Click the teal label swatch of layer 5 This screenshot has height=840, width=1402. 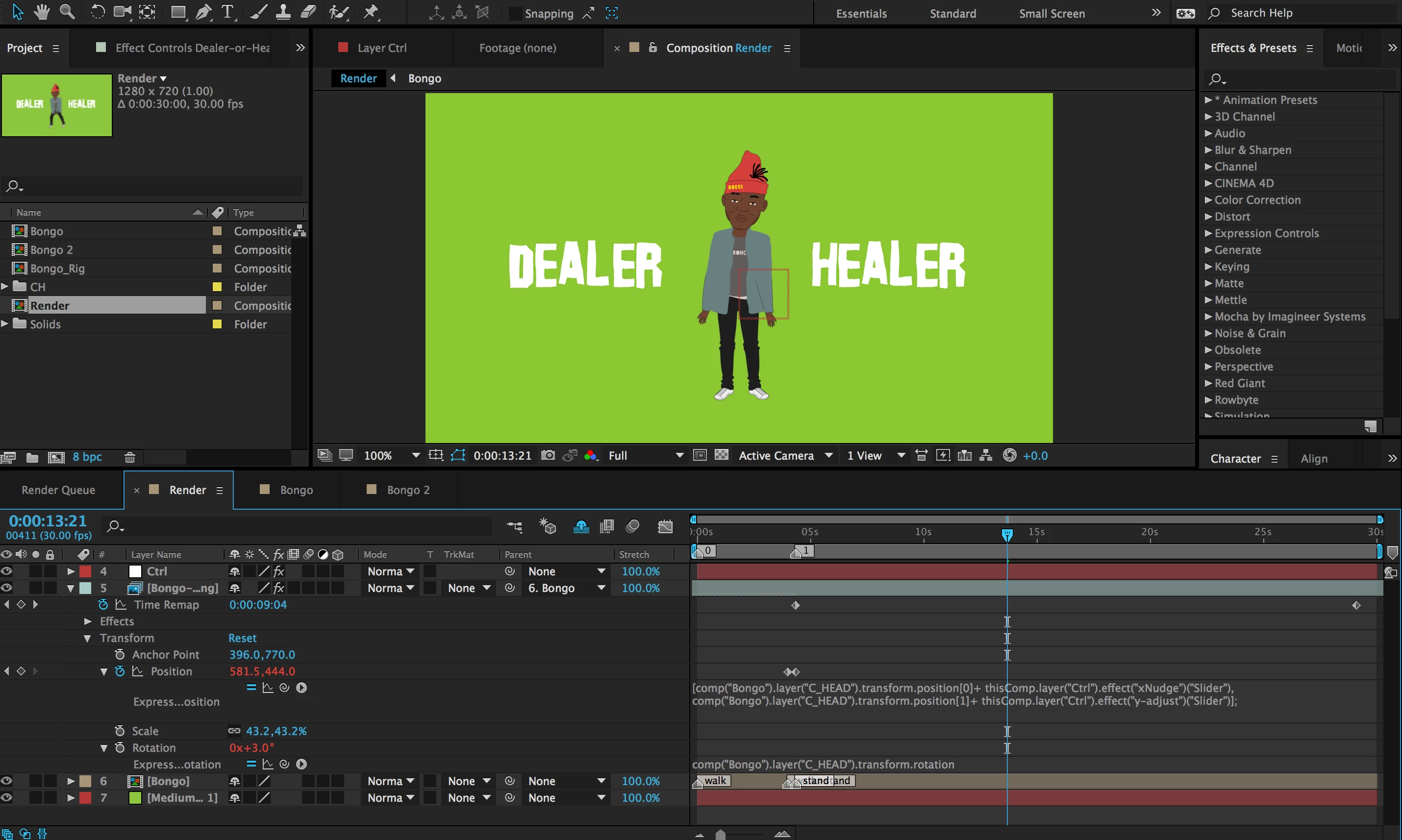coord(85,588)
